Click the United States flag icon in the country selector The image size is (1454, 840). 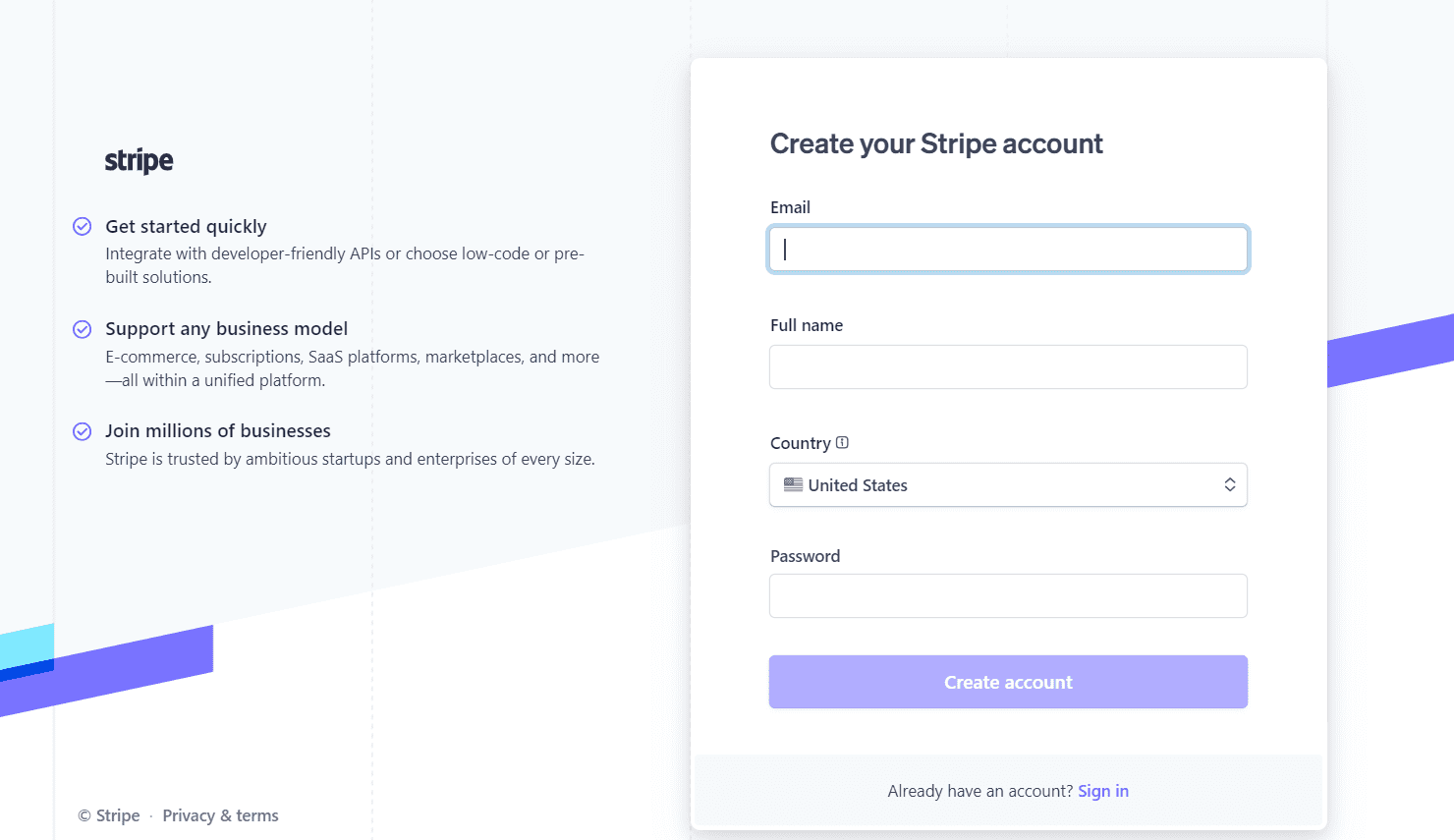pyautogui.click(x=792, y=484)
